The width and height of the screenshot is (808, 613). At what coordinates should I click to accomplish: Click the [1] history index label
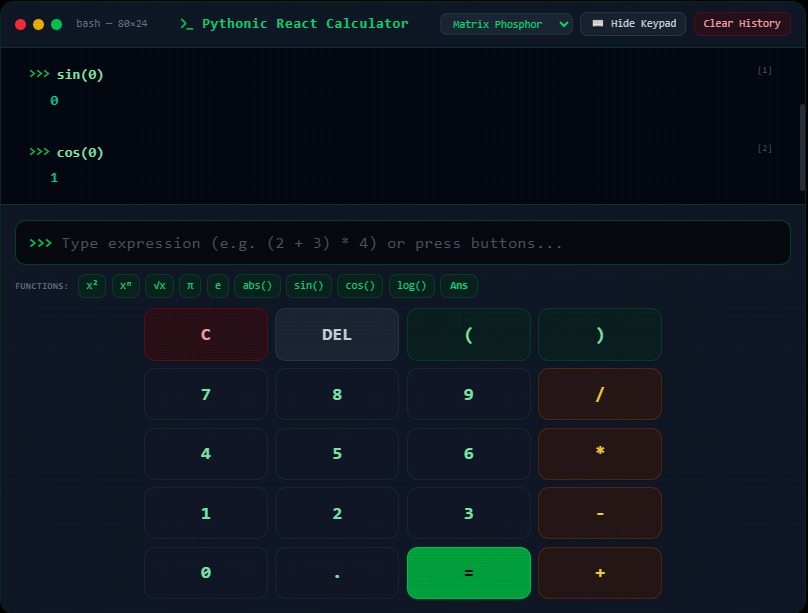tap(765, 70)
